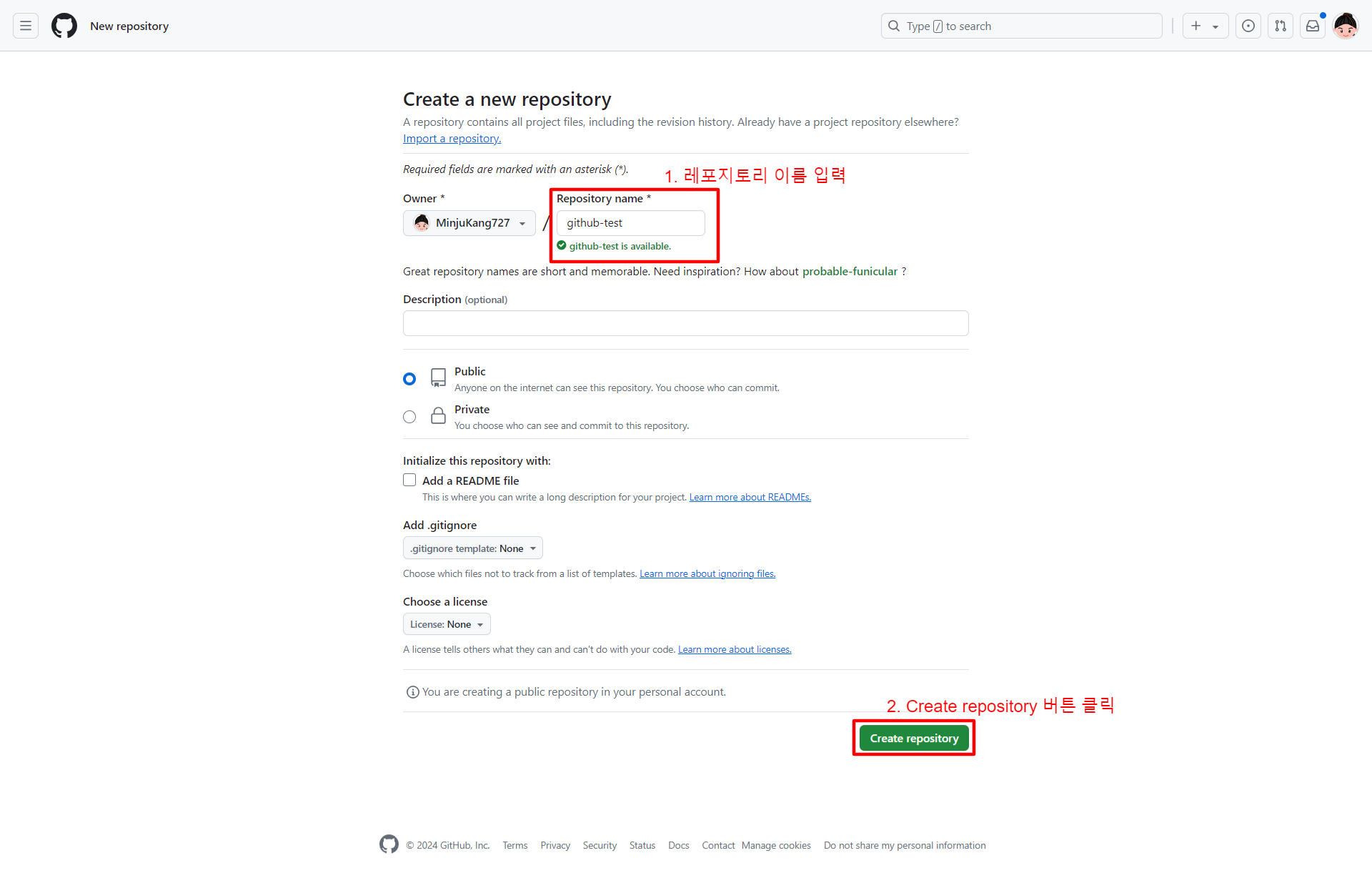Viewport: 1372px width, 888px height.
Task: Click the Terms footer link
Action: 514,845
